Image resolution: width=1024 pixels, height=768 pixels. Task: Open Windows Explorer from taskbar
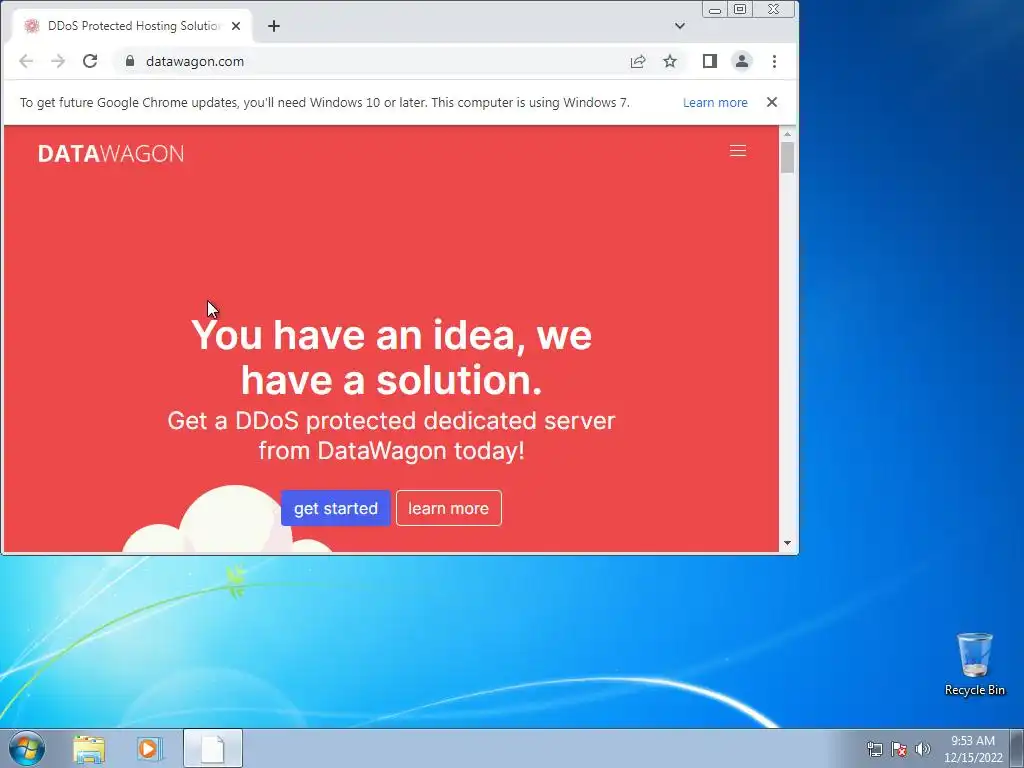(x=89, y=749)
